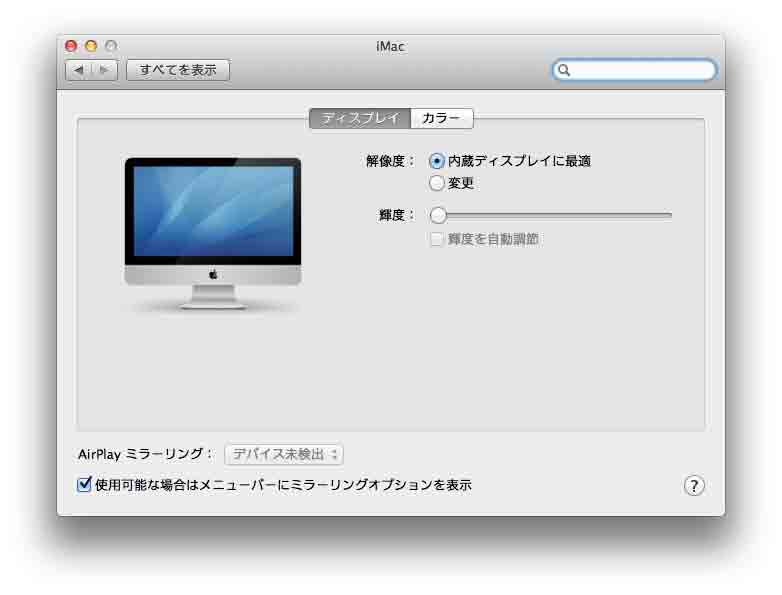
Task: Click the magnifying glass search icon
Action: pyautogui.click(x=564, y=70)
